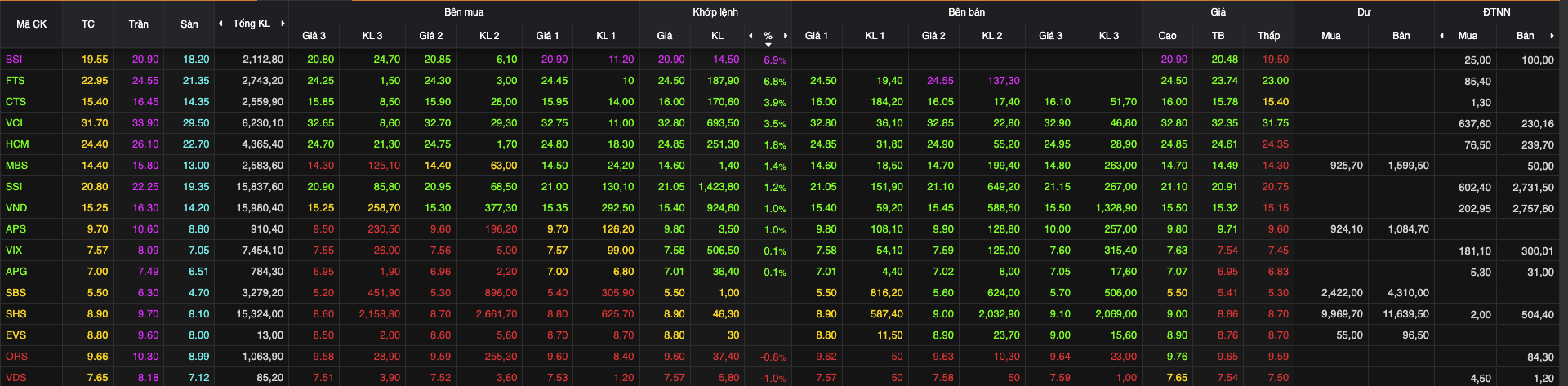The image size is (1568, 386).
Task: Click VND total volume 15,980,40
Action: coord(260,208)
